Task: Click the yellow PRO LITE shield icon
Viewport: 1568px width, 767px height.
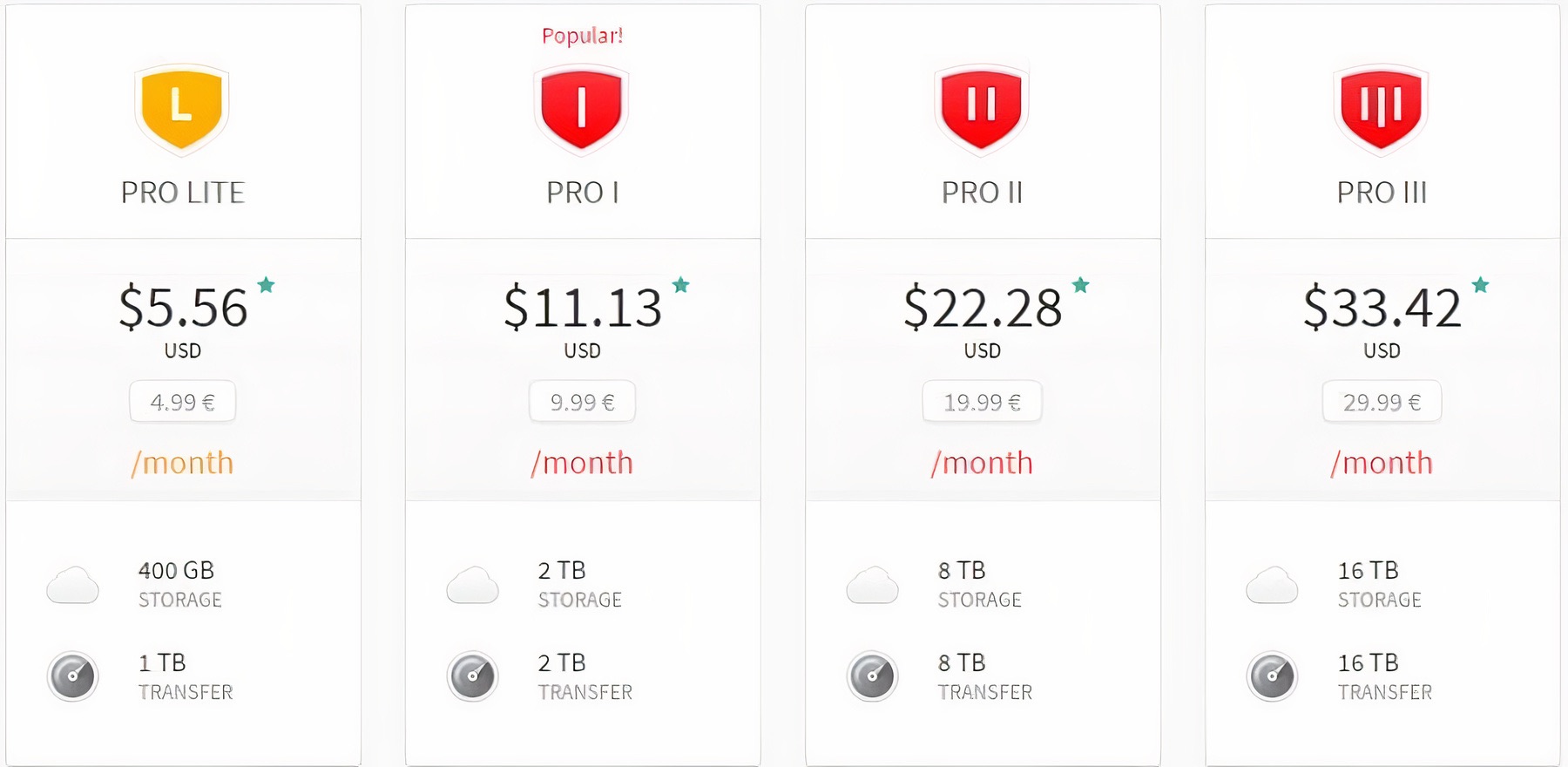Action: click(x=181, y=108)
